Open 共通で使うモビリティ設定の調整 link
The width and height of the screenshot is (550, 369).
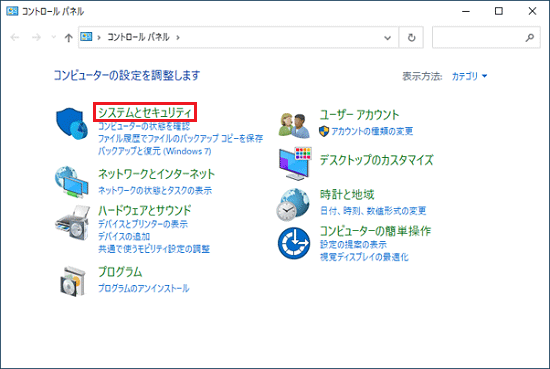[154, 249]
